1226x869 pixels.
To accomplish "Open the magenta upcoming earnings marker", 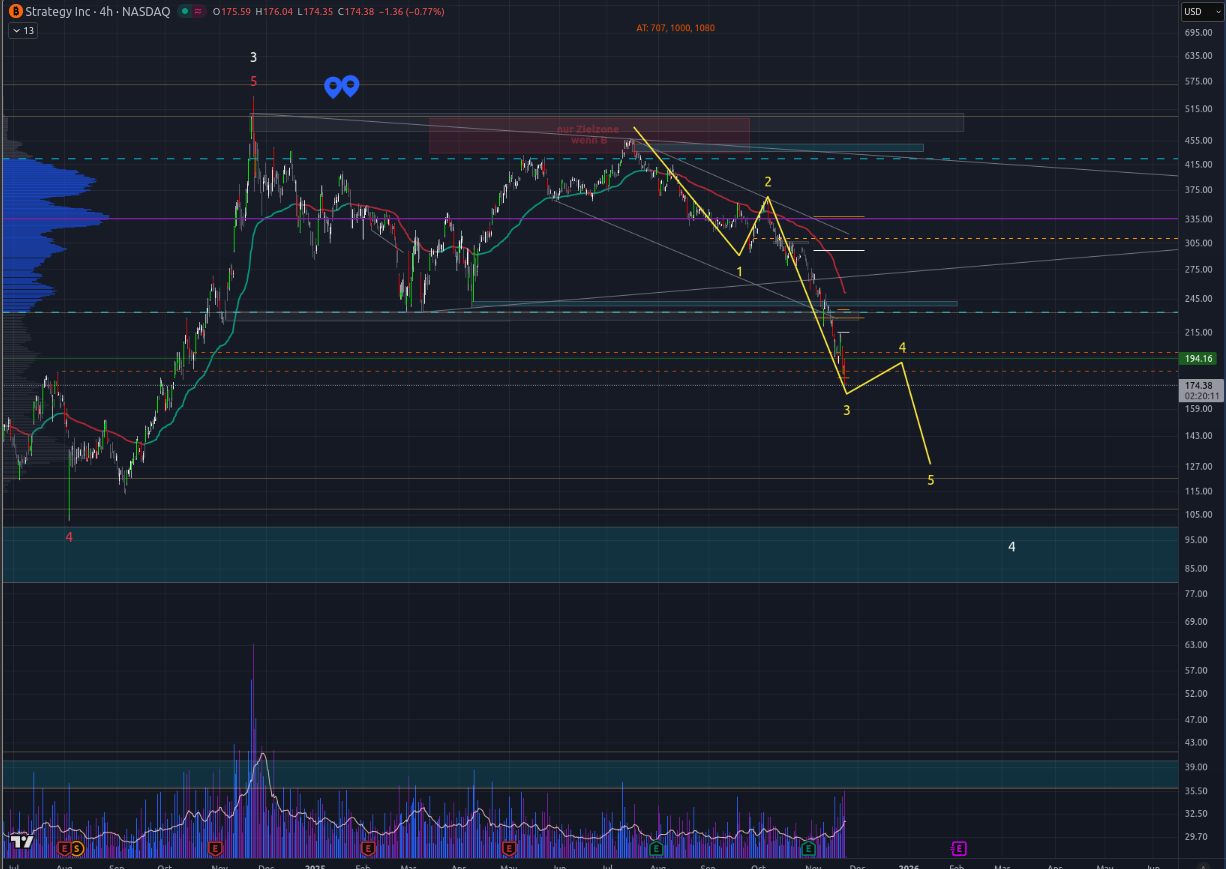I will 959,849.
